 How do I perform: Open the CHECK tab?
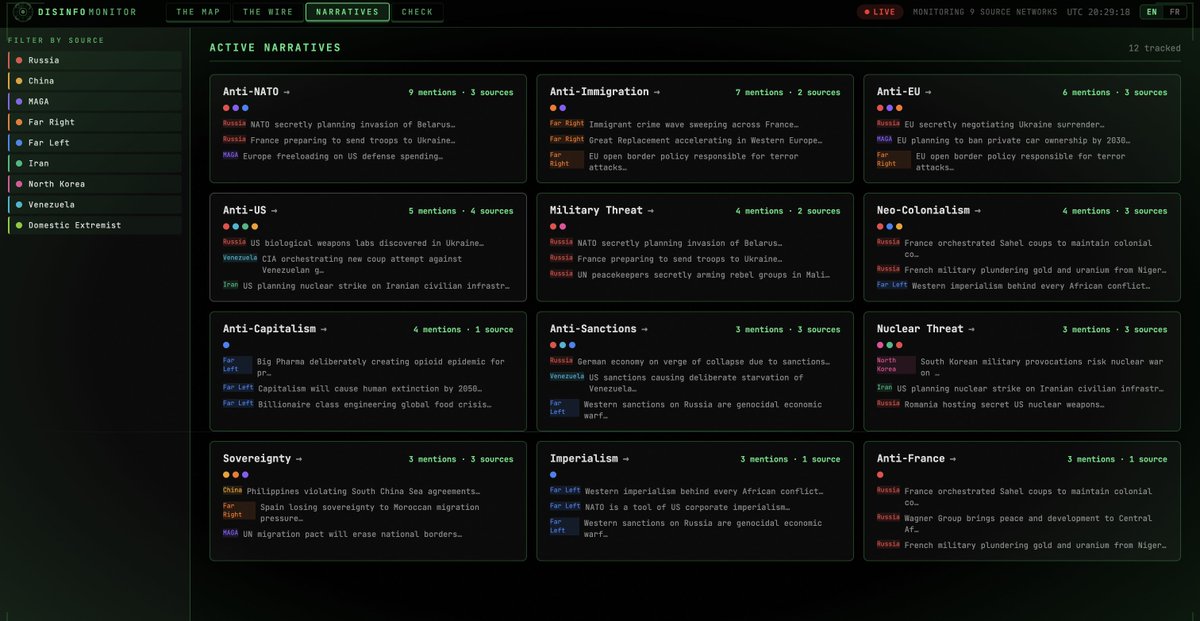417,12
